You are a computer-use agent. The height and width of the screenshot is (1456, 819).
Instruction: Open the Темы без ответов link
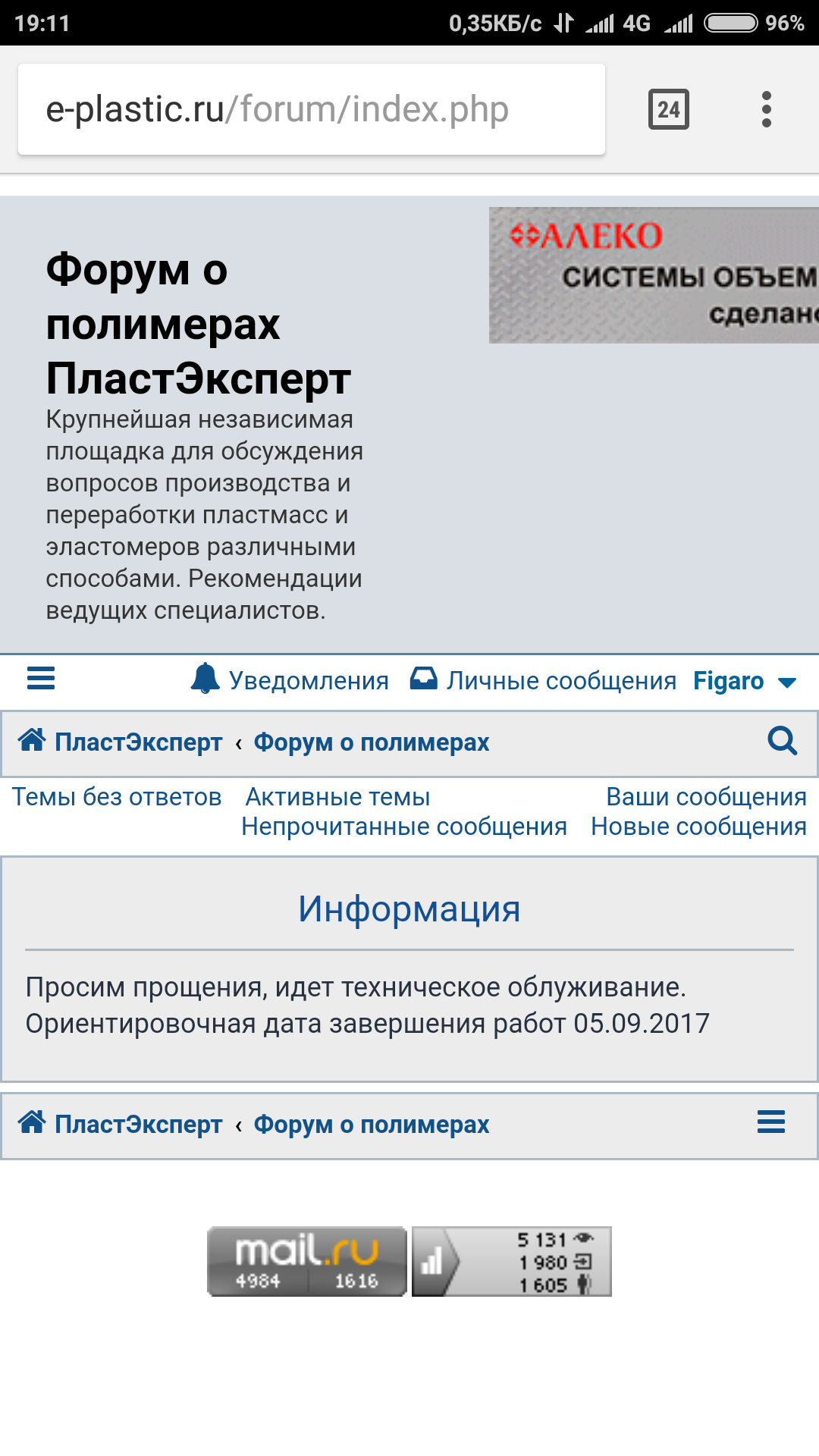coord(117,797)
